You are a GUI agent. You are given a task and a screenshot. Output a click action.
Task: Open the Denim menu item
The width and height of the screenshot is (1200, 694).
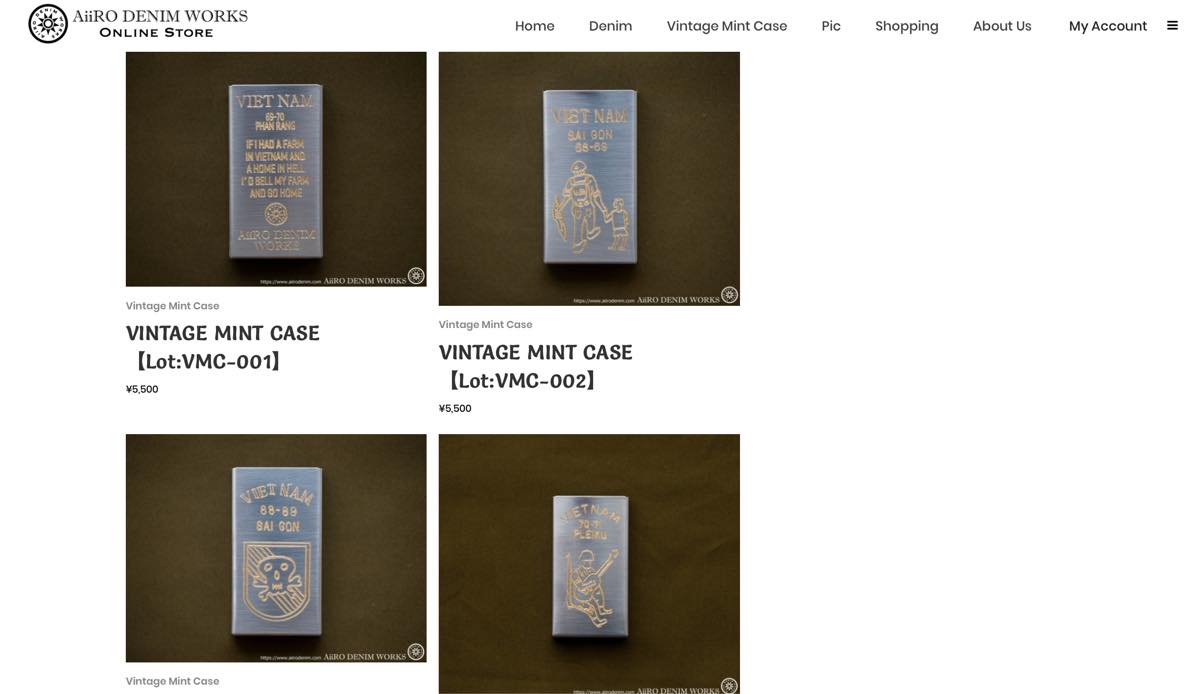[x=610, y=26]
